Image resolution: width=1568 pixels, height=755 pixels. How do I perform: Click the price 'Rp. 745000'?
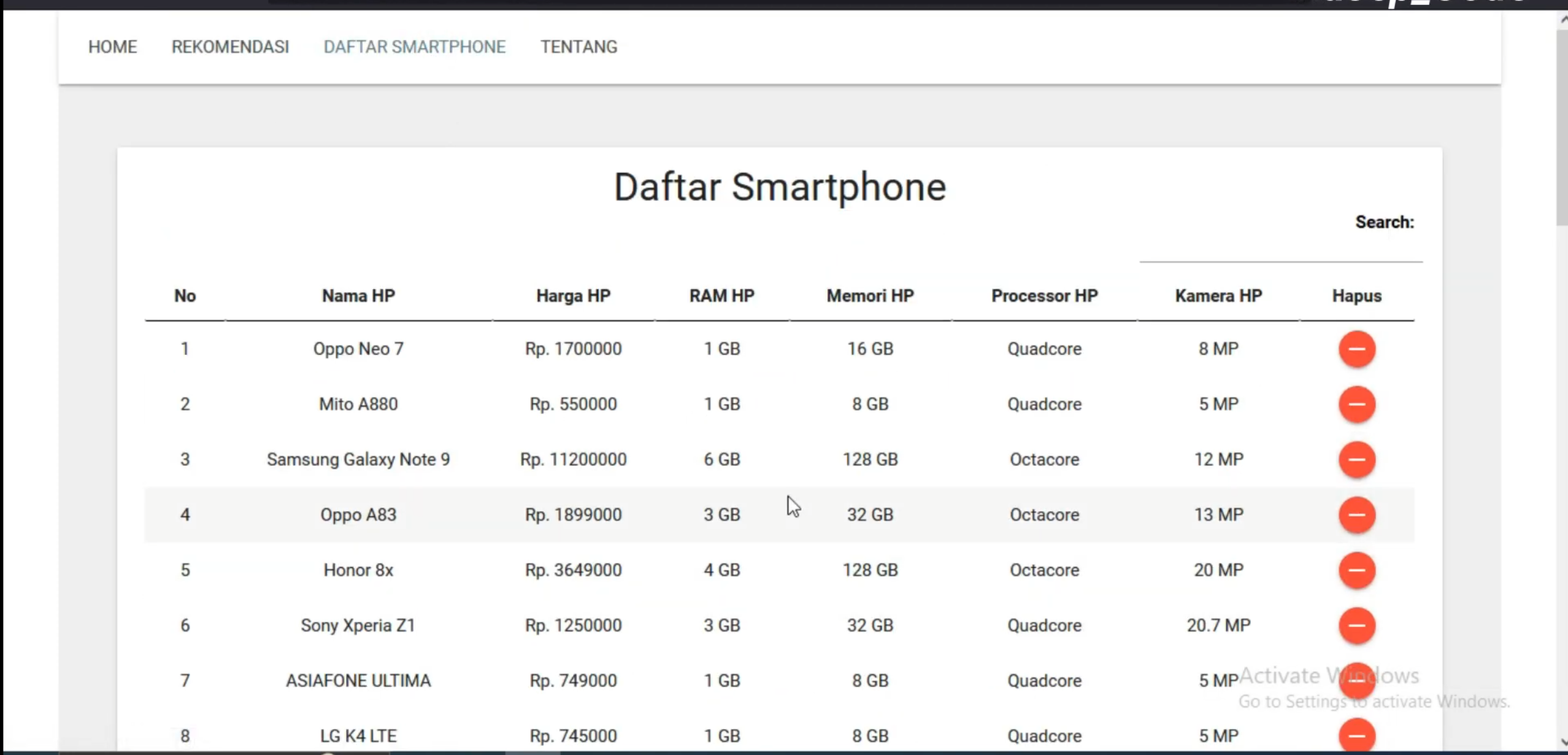tap(573, 735)
